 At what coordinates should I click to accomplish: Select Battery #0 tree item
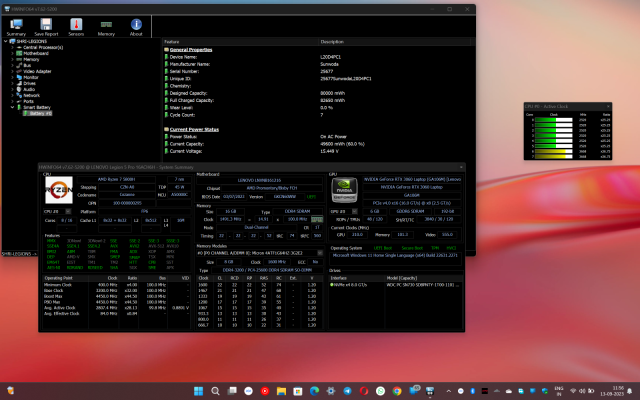[40, 113]
